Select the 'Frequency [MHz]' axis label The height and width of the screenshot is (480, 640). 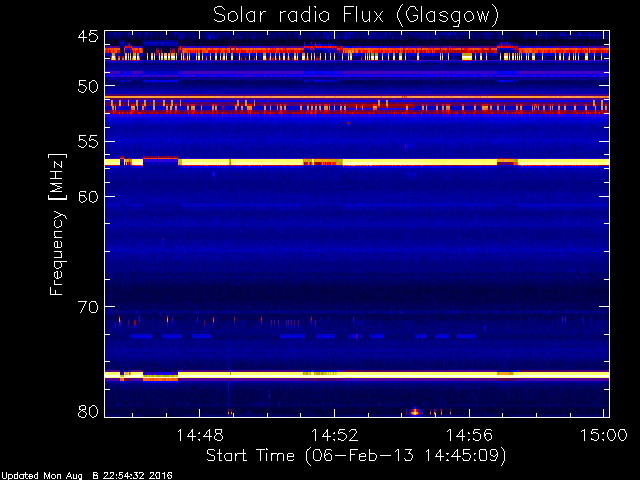point(57,224)
